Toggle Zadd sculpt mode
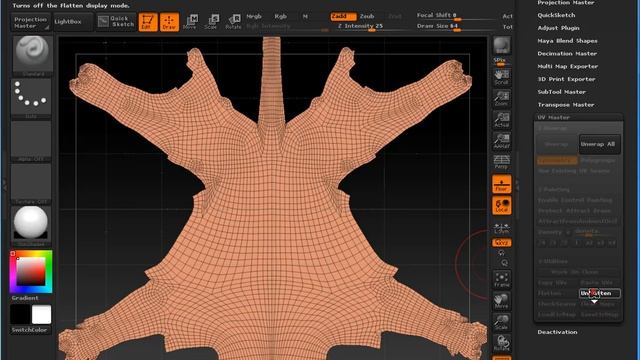Image resolution: width=640 pixels, height=360 pixels. pyautogui.click(x=343, y=16)
